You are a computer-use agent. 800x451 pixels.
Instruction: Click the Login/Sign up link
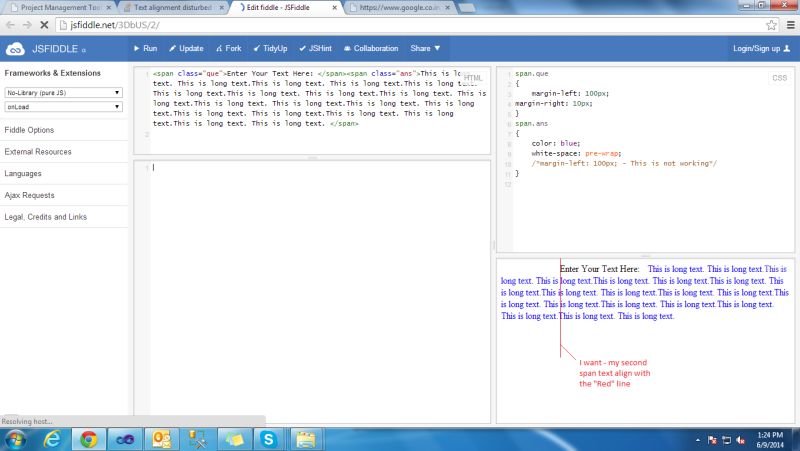761,48
